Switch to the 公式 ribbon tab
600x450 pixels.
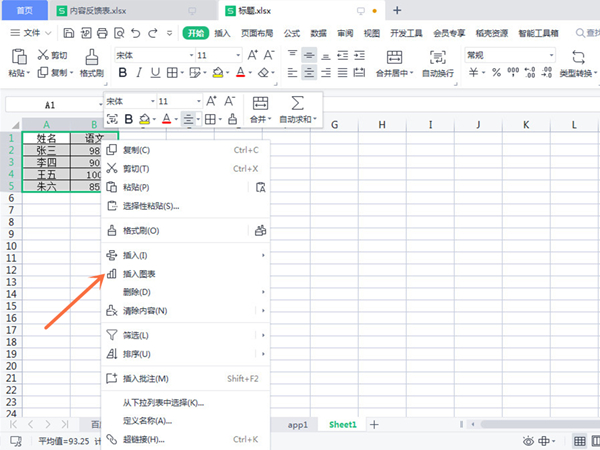click(291, 33)
